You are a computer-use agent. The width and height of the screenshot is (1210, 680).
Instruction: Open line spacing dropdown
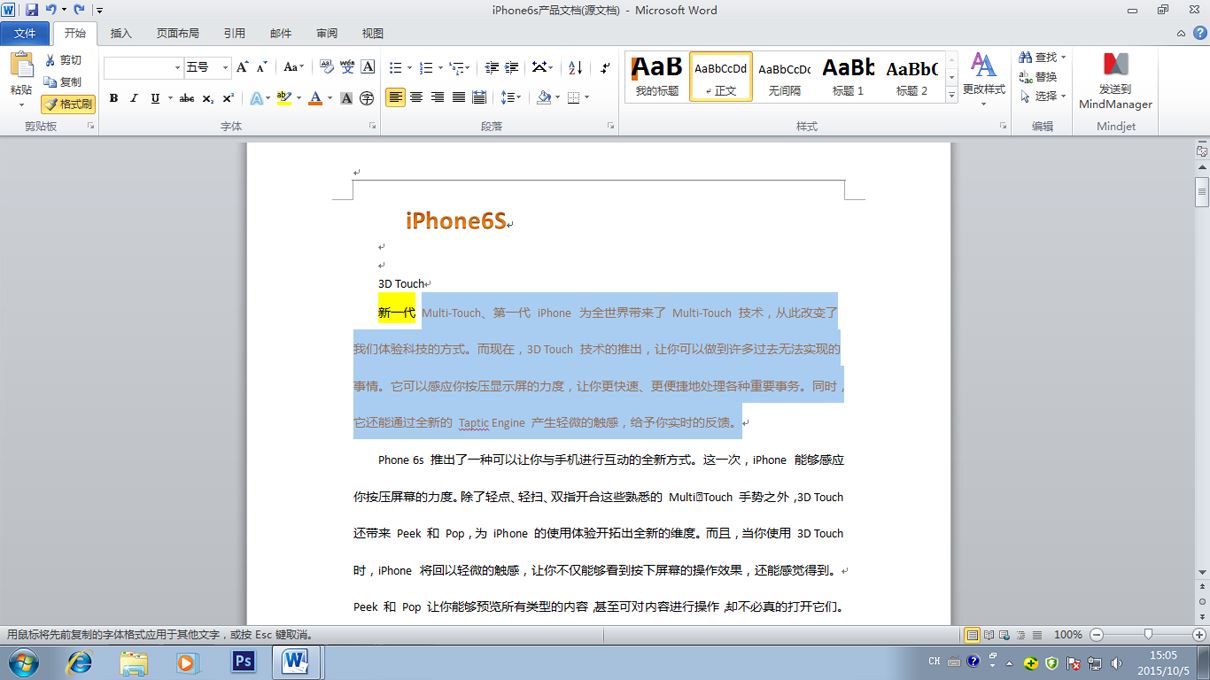click(510, 98)
